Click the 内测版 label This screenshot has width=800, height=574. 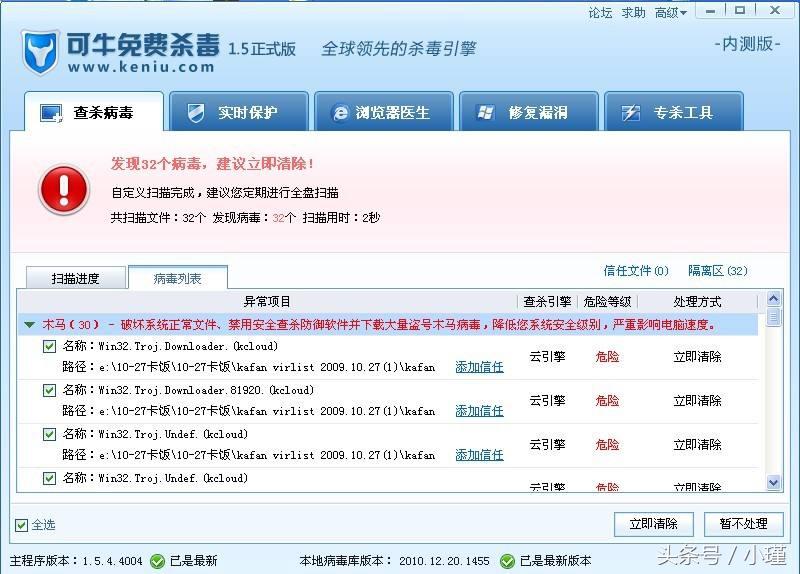point(747,44)
